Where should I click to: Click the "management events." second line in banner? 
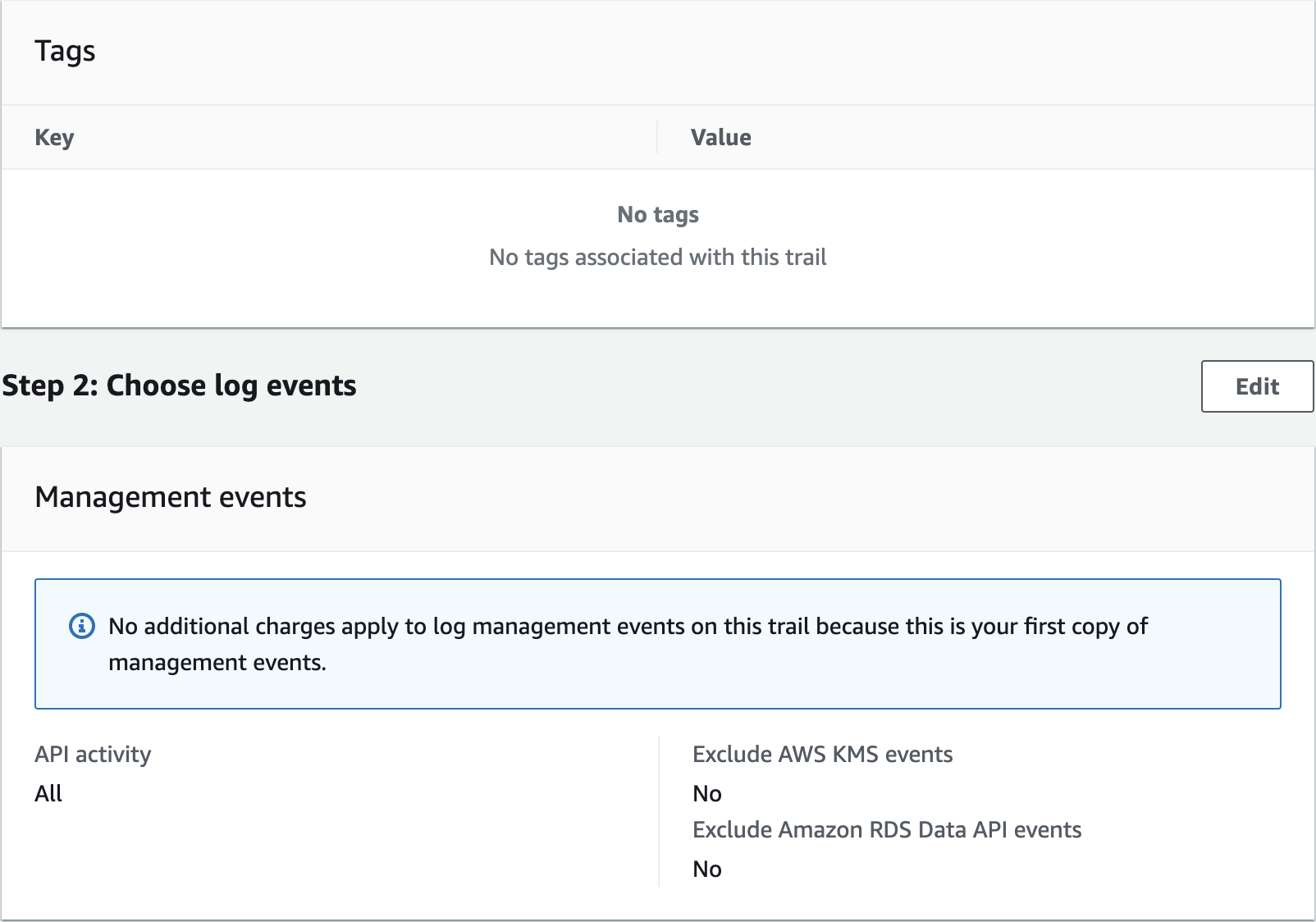217,663
